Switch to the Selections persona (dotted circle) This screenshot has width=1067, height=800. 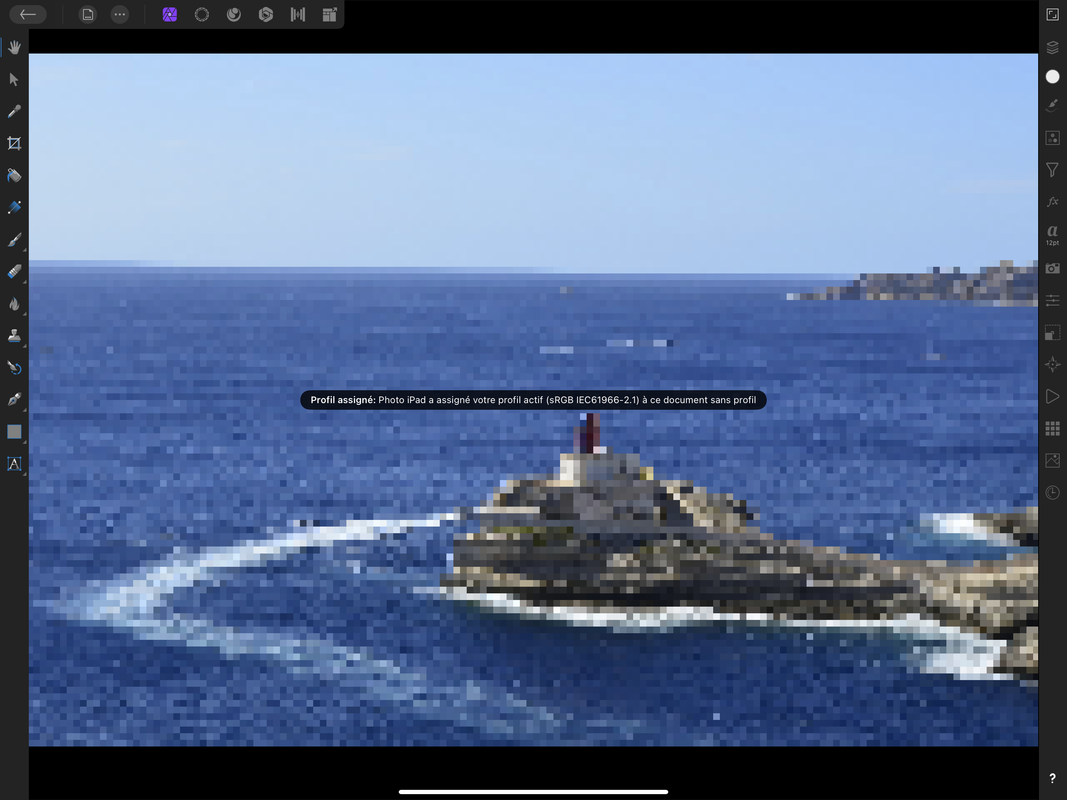[201, 14]
